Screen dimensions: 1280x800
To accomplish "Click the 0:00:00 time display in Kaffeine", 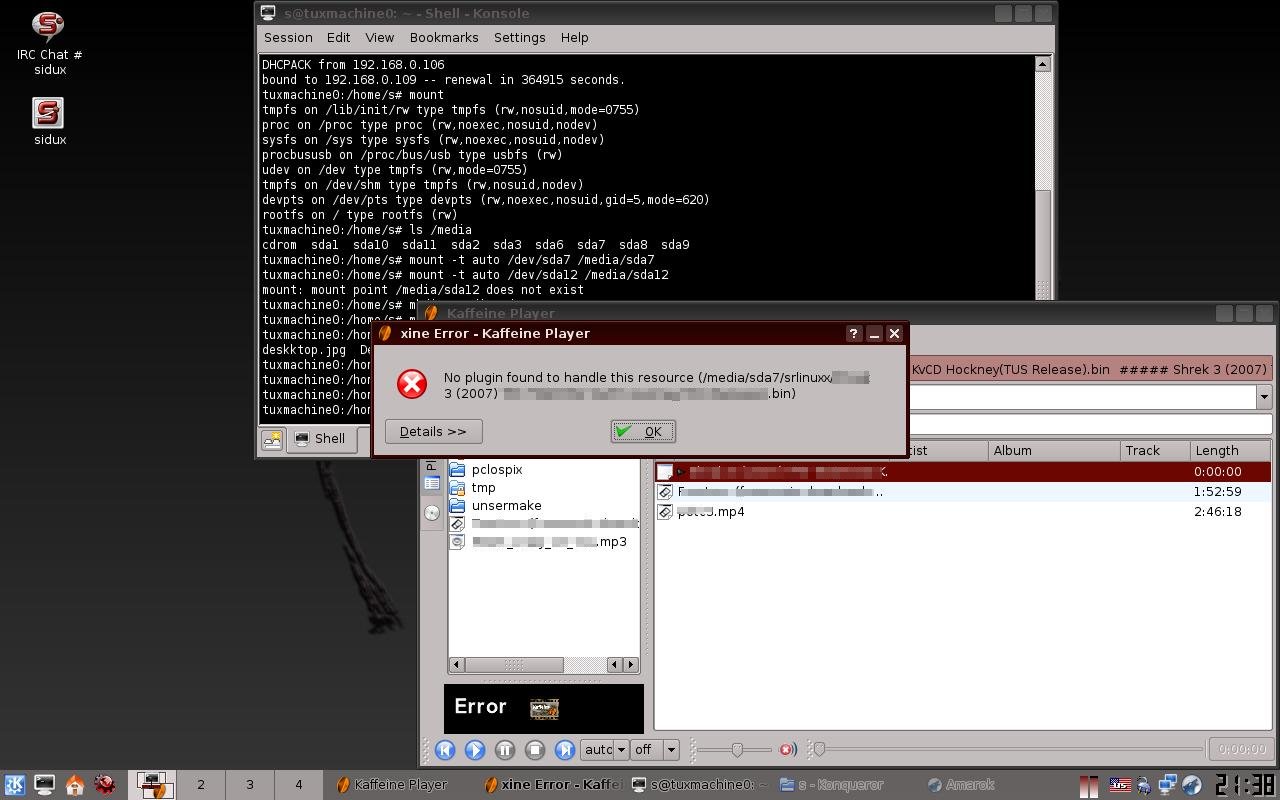I will click(x=1243, y=749).
